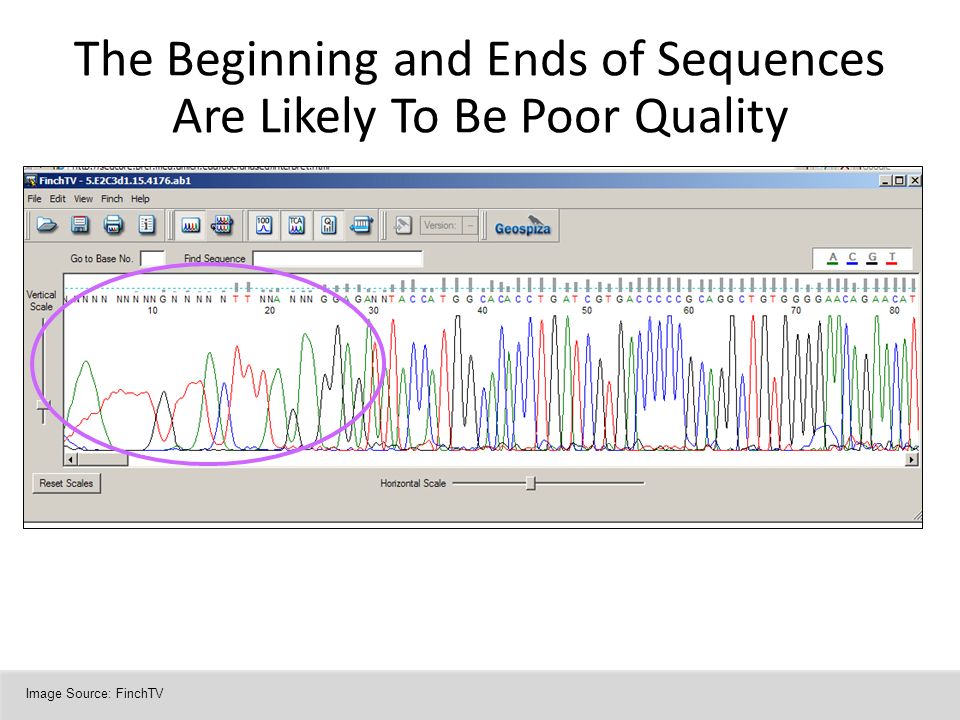Click the horizontal scrollbar thumb
The width and height of the screenshot is (960, 720).
click(x=102, y=459)
